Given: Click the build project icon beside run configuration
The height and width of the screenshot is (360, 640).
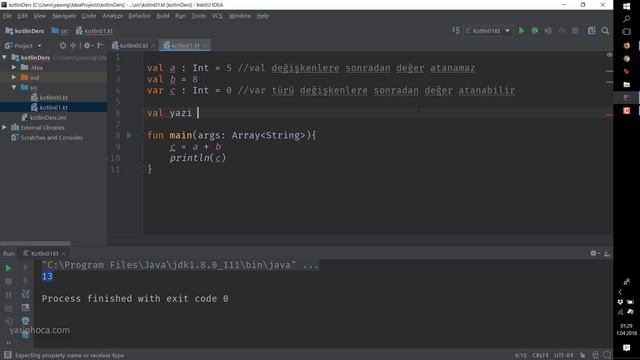Looking at the screenshot, I should tap(456, 31).
